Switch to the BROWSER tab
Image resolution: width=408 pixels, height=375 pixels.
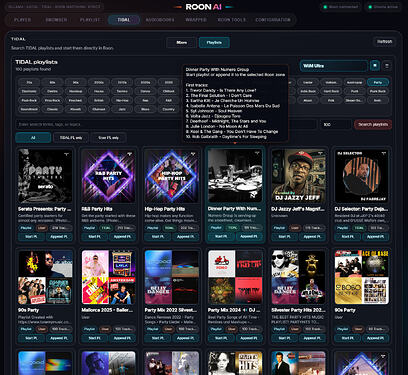point(56,20)
